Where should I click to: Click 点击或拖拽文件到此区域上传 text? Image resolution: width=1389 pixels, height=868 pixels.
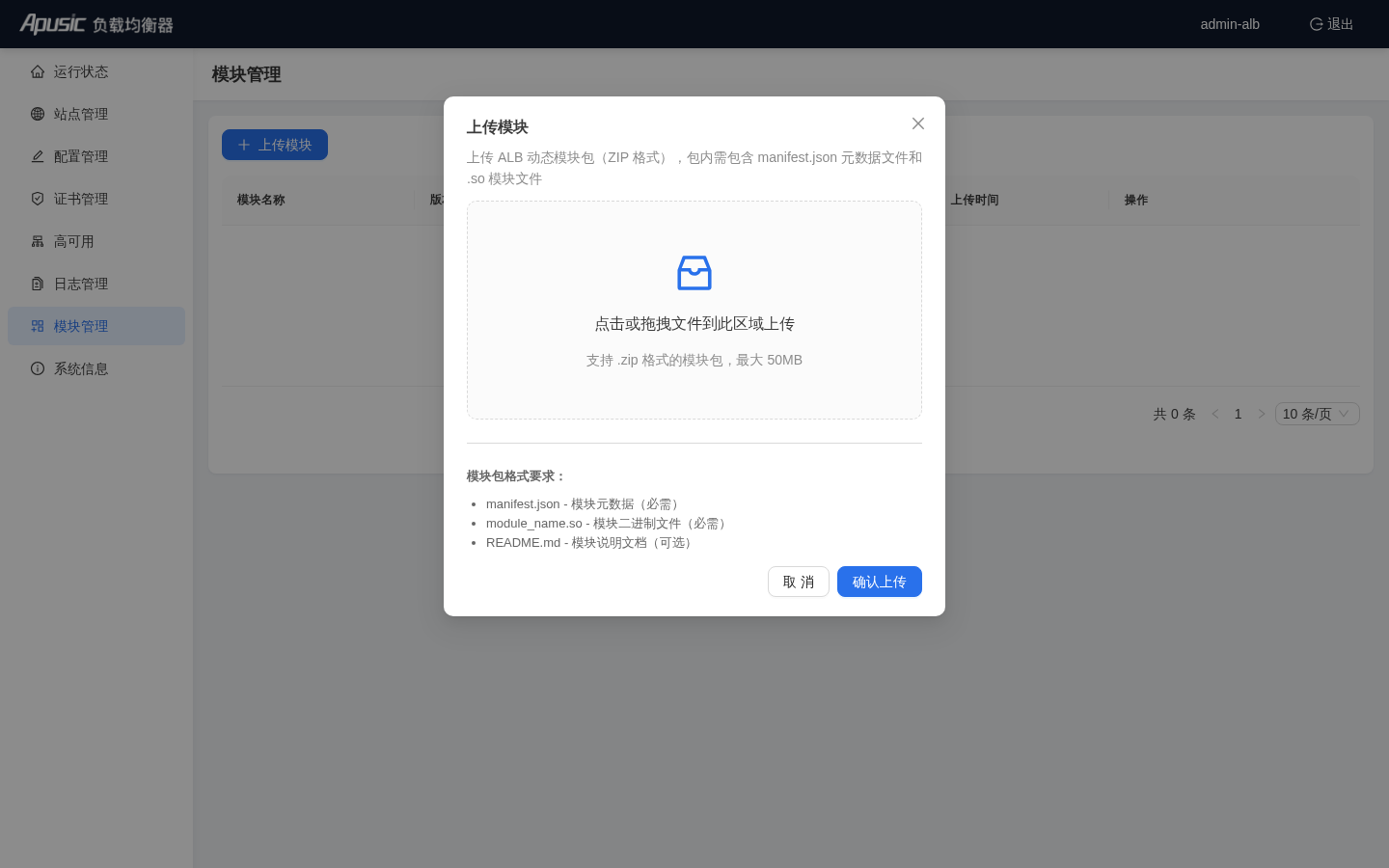[x=694, y=324]
